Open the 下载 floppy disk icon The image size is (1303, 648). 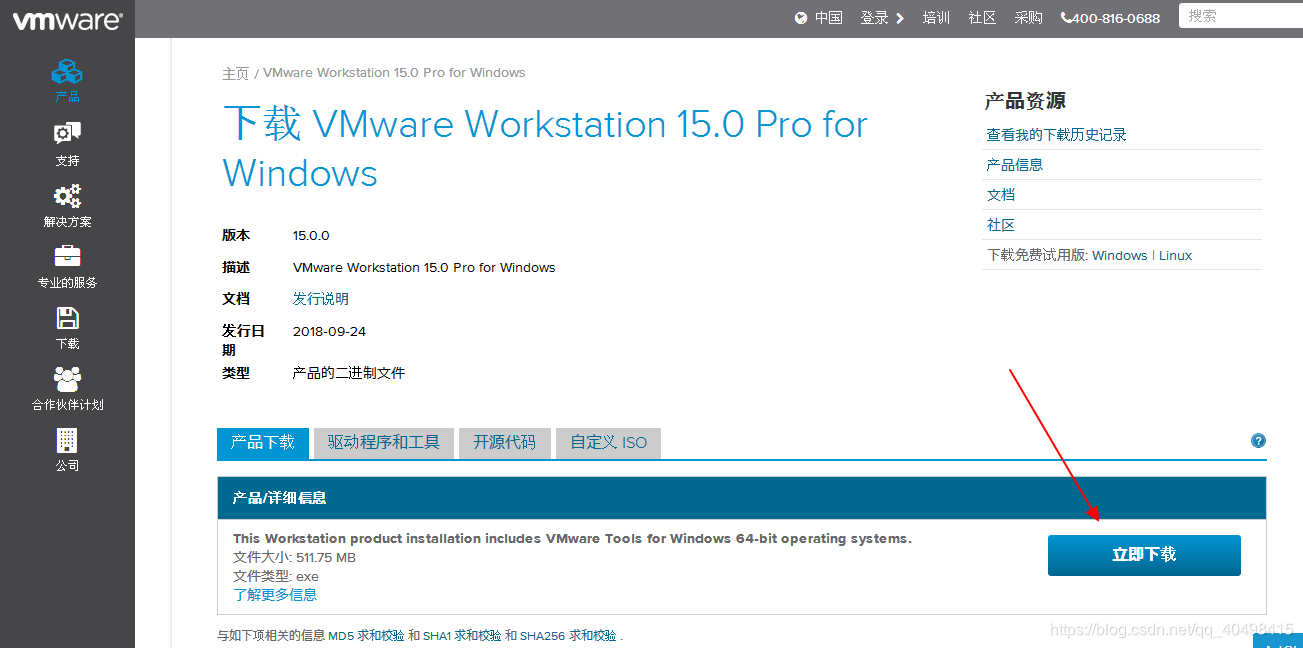67,318
